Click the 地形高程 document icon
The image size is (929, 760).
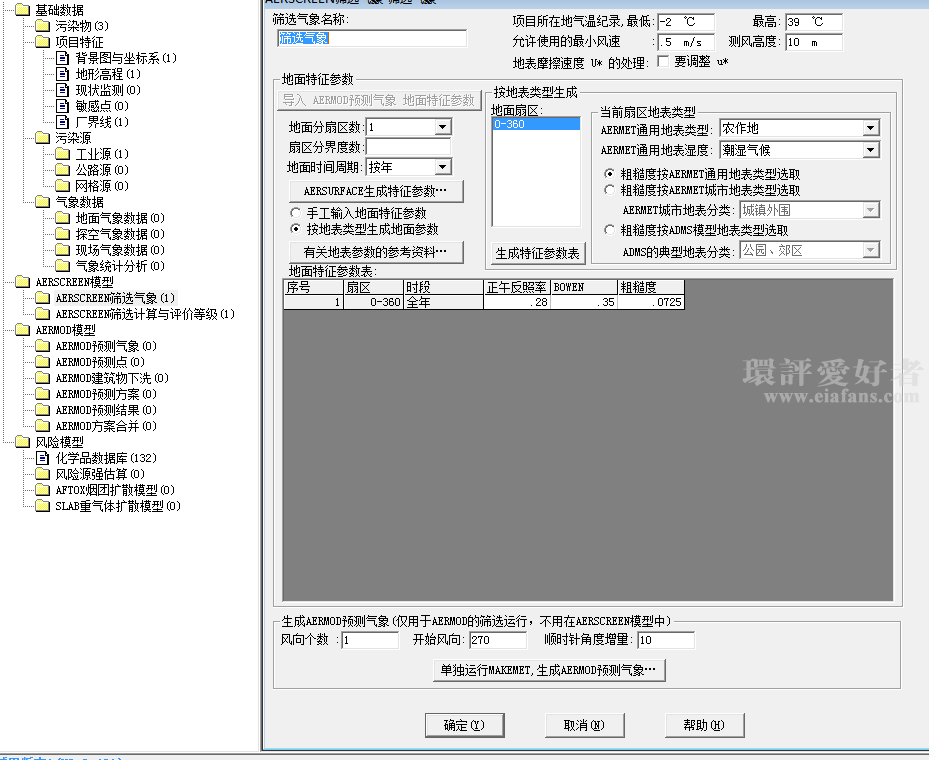[x=62, y=73]
